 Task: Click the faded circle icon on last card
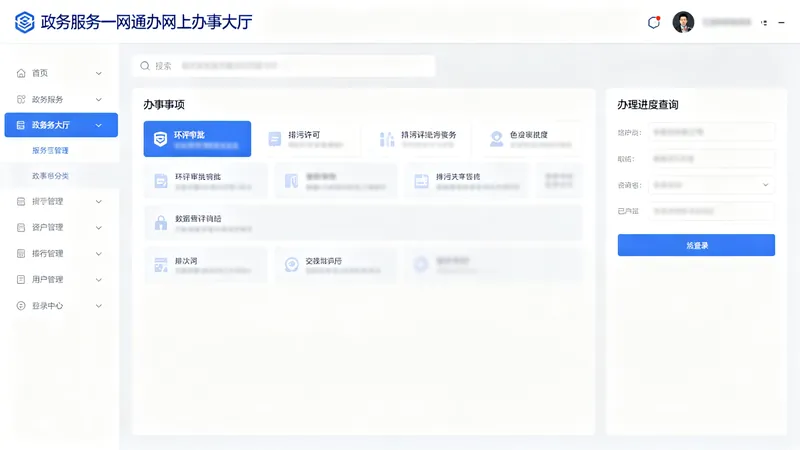point(421,264)
